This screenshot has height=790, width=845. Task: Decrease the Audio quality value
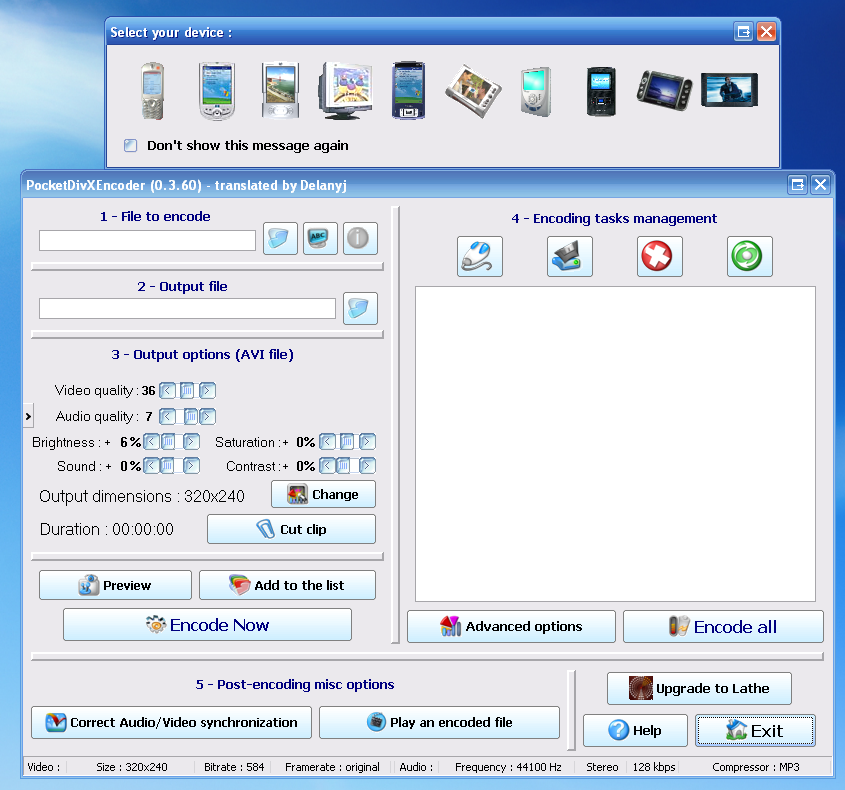[x=168, y=417]
